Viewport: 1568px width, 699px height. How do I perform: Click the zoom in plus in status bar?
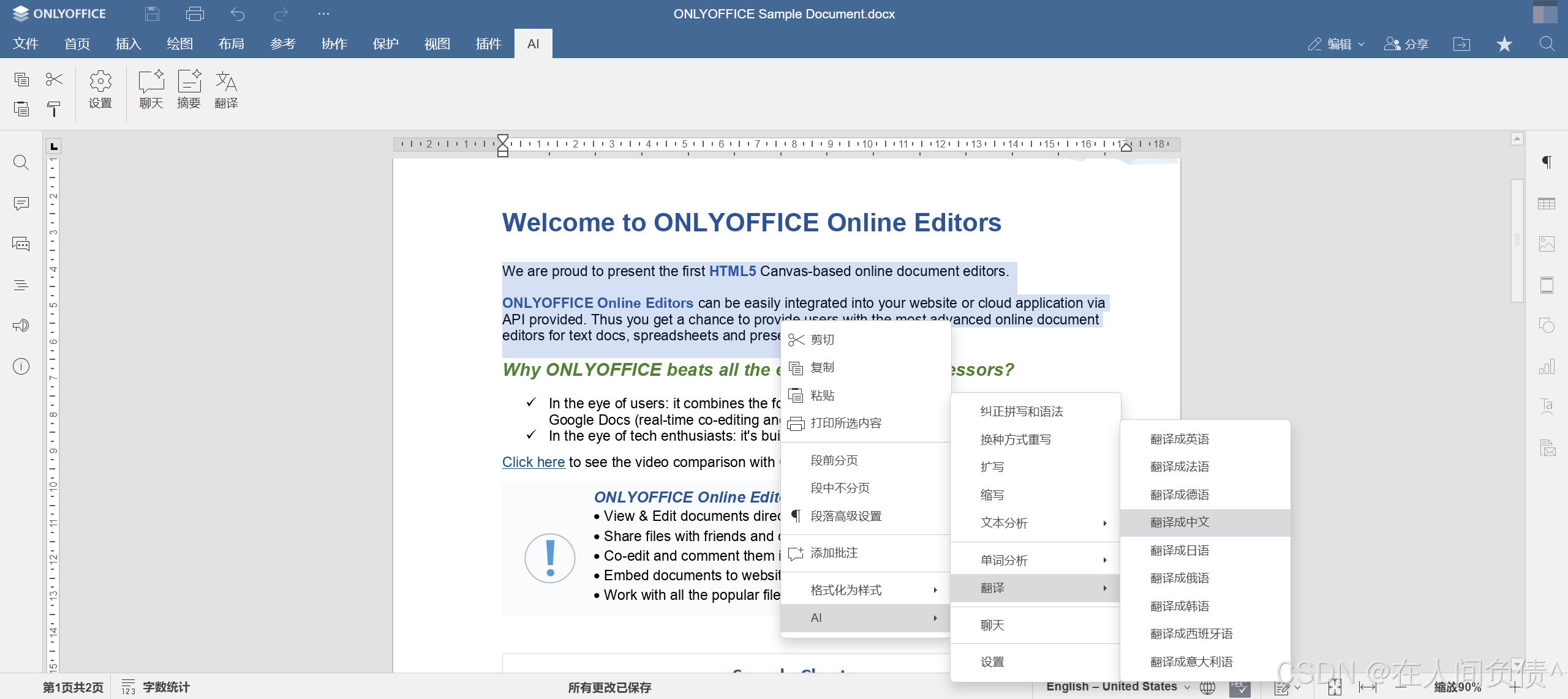coord(1514,687)
